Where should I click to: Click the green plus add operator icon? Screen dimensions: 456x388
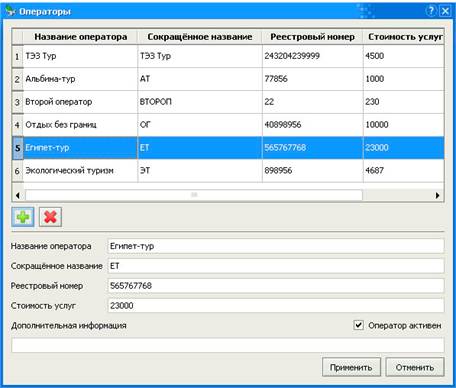tap(23, 217)
